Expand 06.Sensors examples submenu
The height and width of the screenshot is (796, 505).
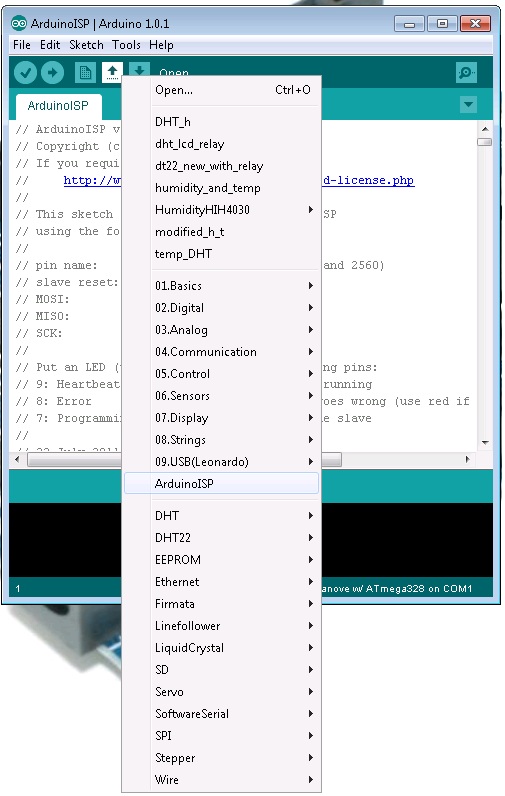[221, 396]
